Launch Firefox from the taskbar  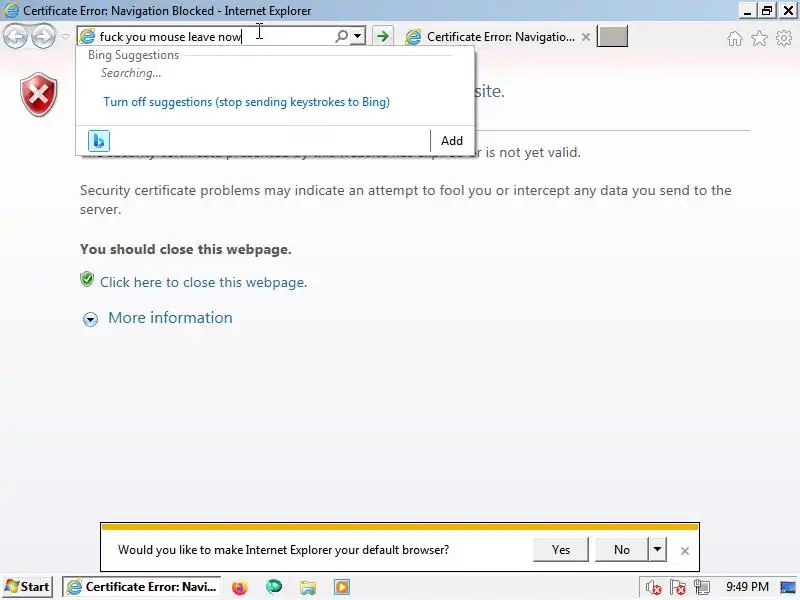[x=239, y=587]
